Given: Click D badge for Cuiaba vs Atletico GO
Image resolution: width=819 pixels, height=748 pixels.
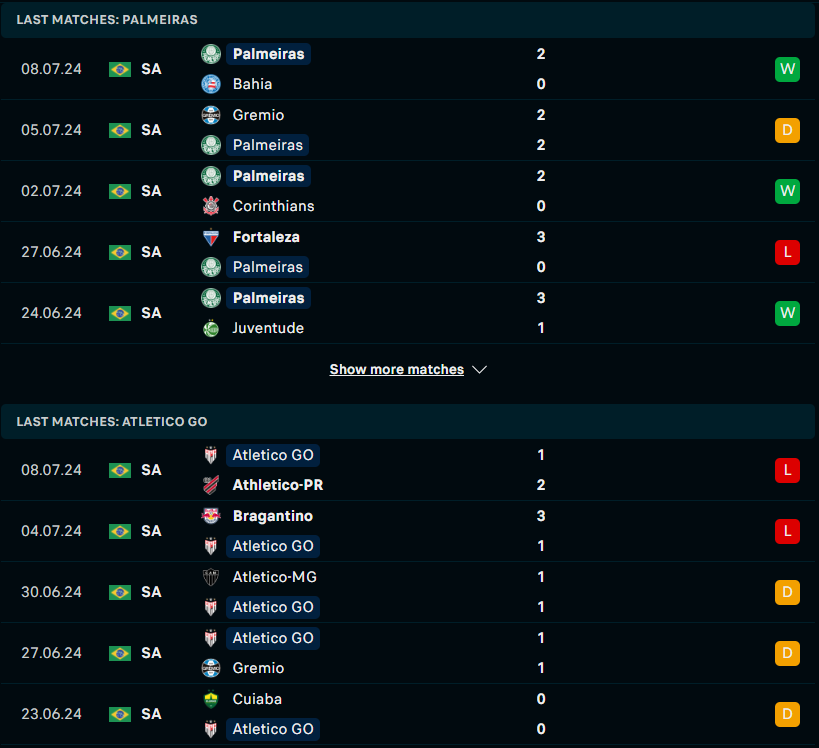Looking at the screenshot, I should (x=787, y=715).
